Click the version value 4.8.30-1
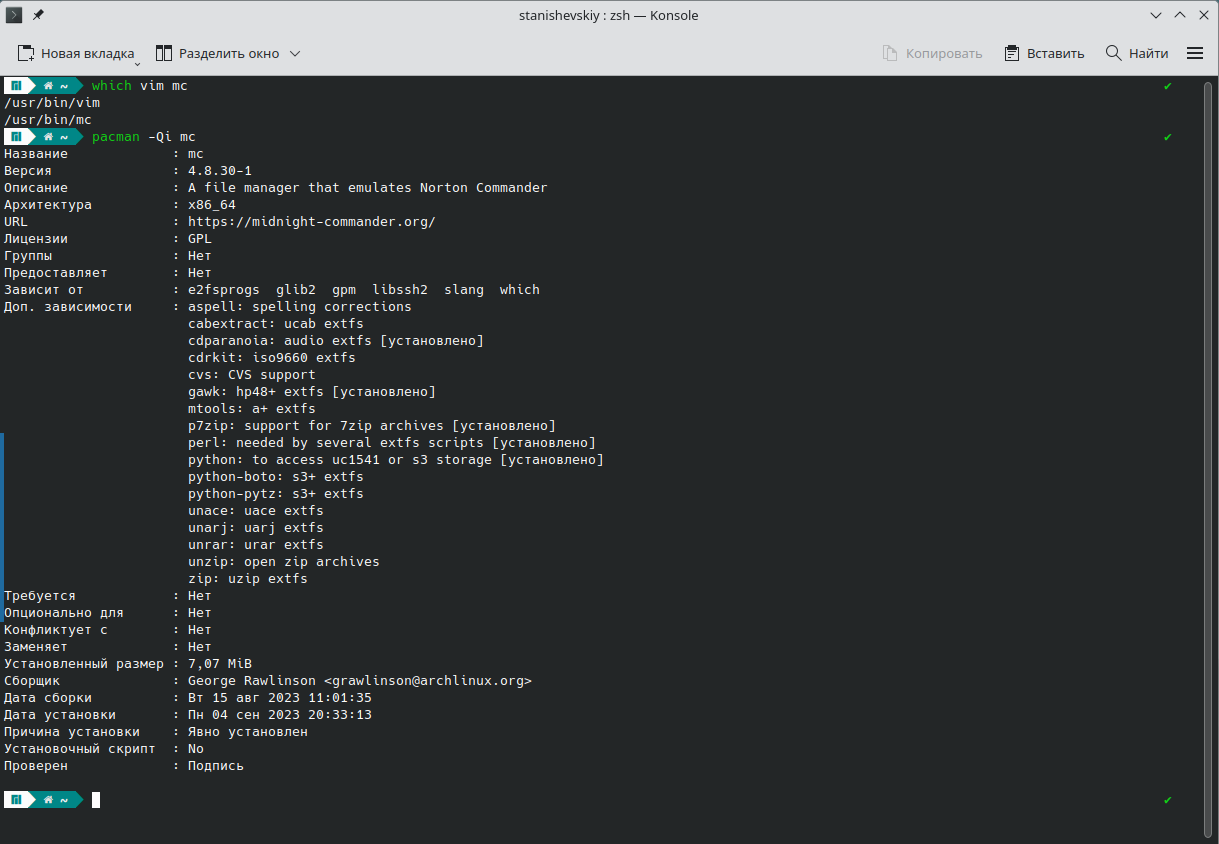The image size is (1219, 844). [220, 171]
